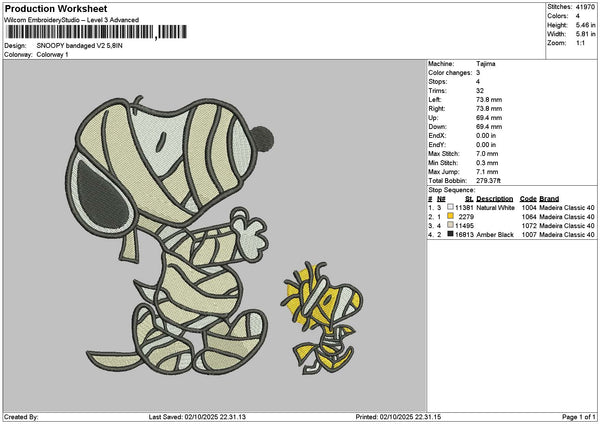Click the Up value '69.4 mm'

tap(489, 118)
